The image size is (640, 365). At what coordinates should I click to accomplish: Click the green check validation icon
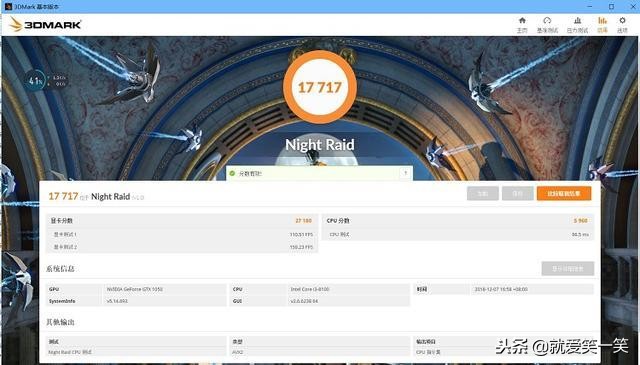232,174
